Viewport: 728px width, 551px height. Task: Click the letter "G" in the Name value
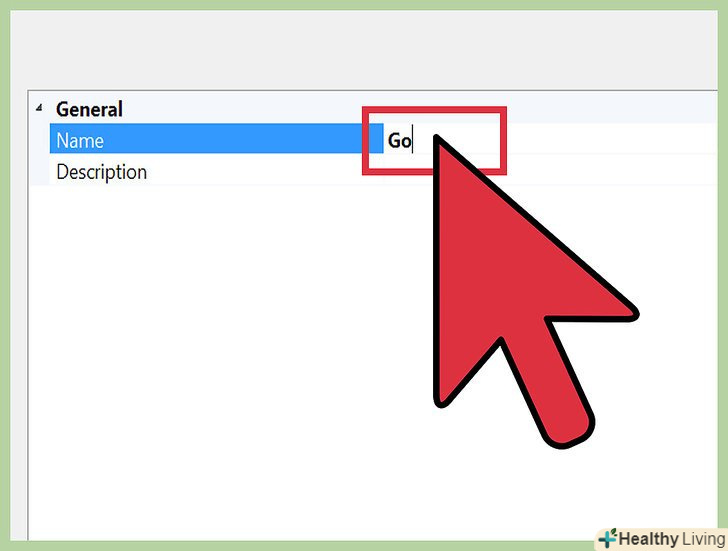click(x=394, y=141)
